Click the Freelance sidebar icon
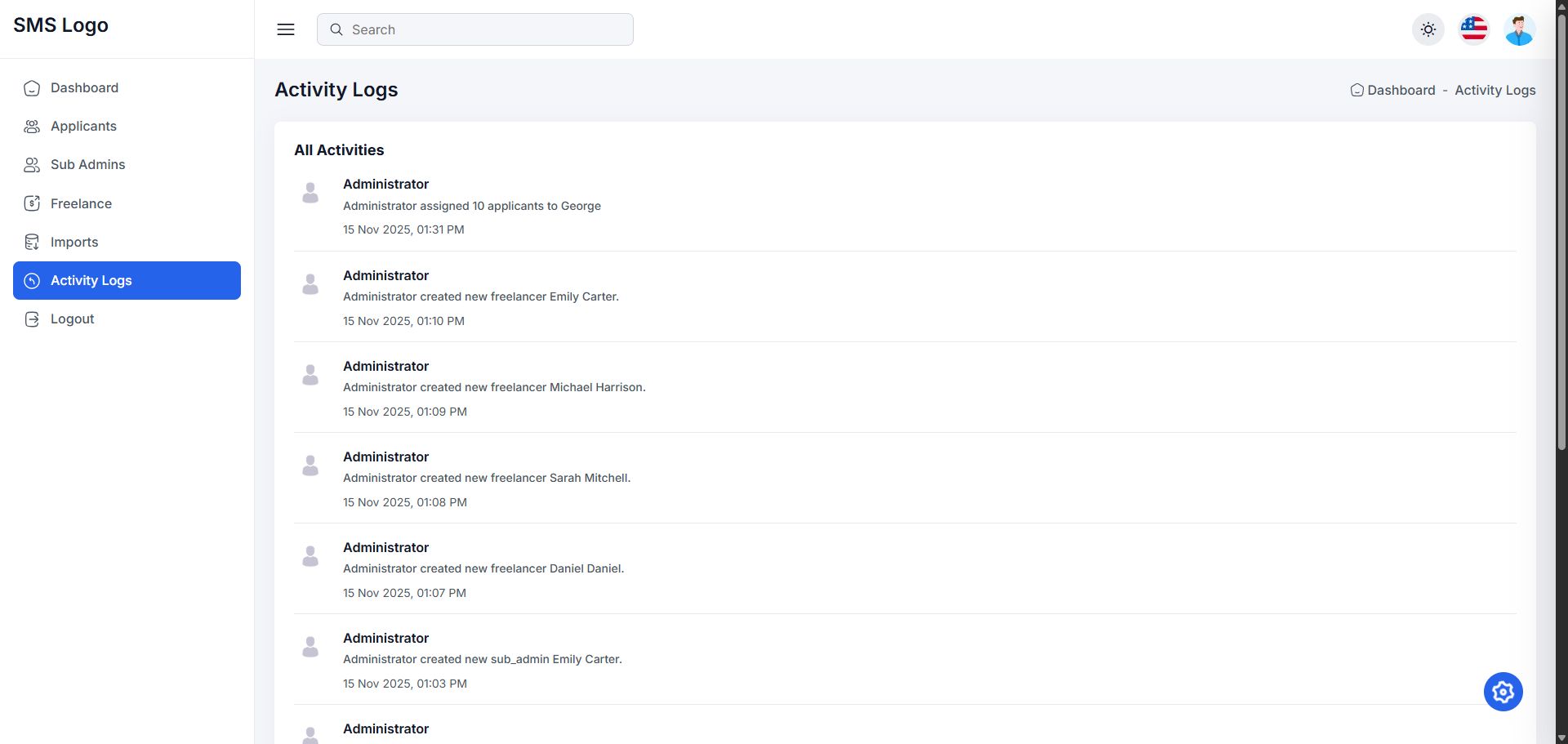Viewport: 1568px width, 744px height. 32,203
